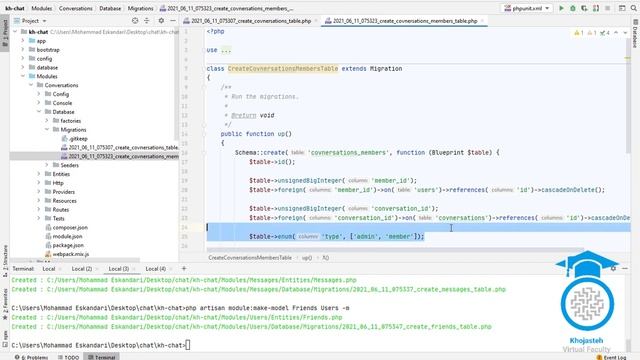Open the Database side panel
The height and width of the screenshot is (360, 640).
[635, 32]
